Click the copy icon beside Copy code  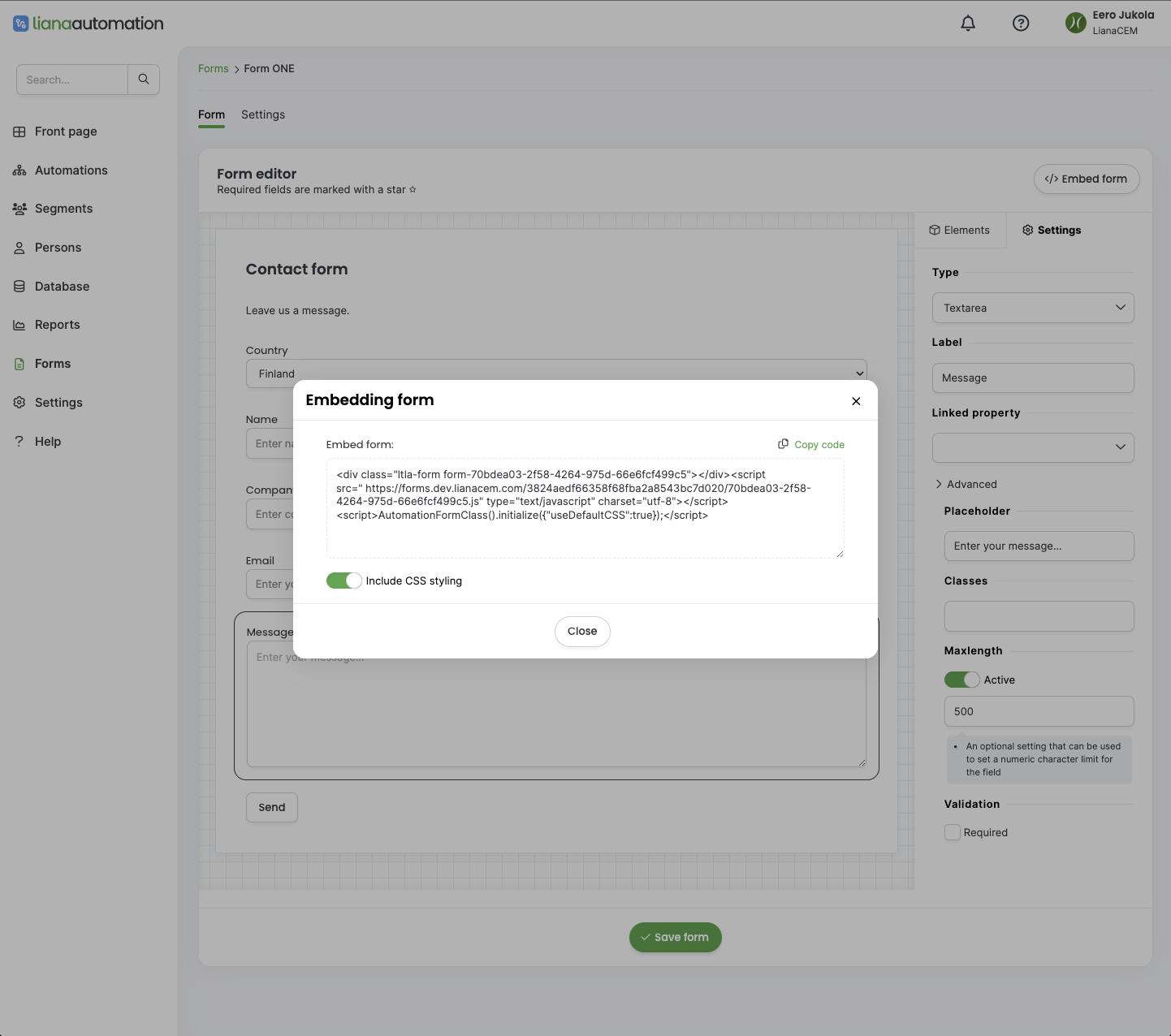tap(784, 444)
